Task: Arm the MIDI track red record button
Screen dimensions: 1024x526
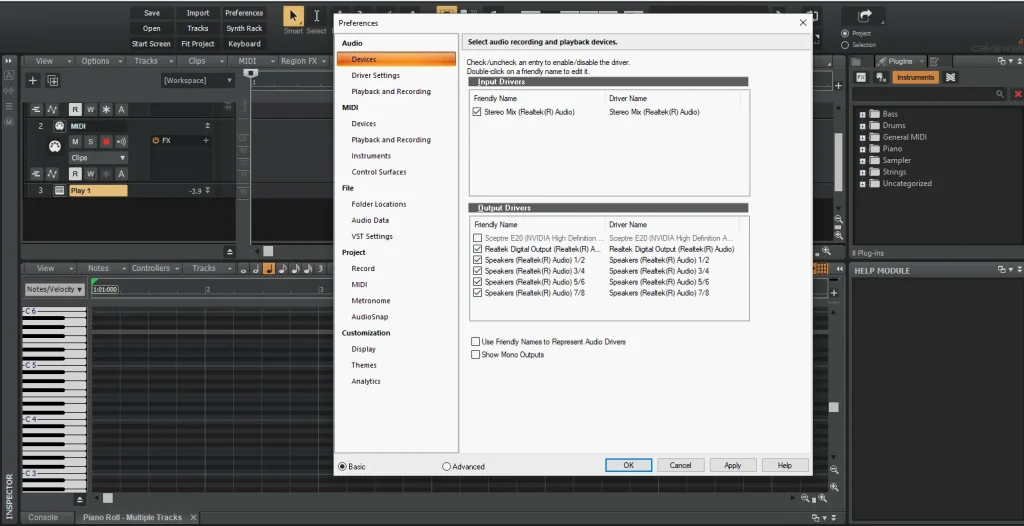Action: coord(106,142)
